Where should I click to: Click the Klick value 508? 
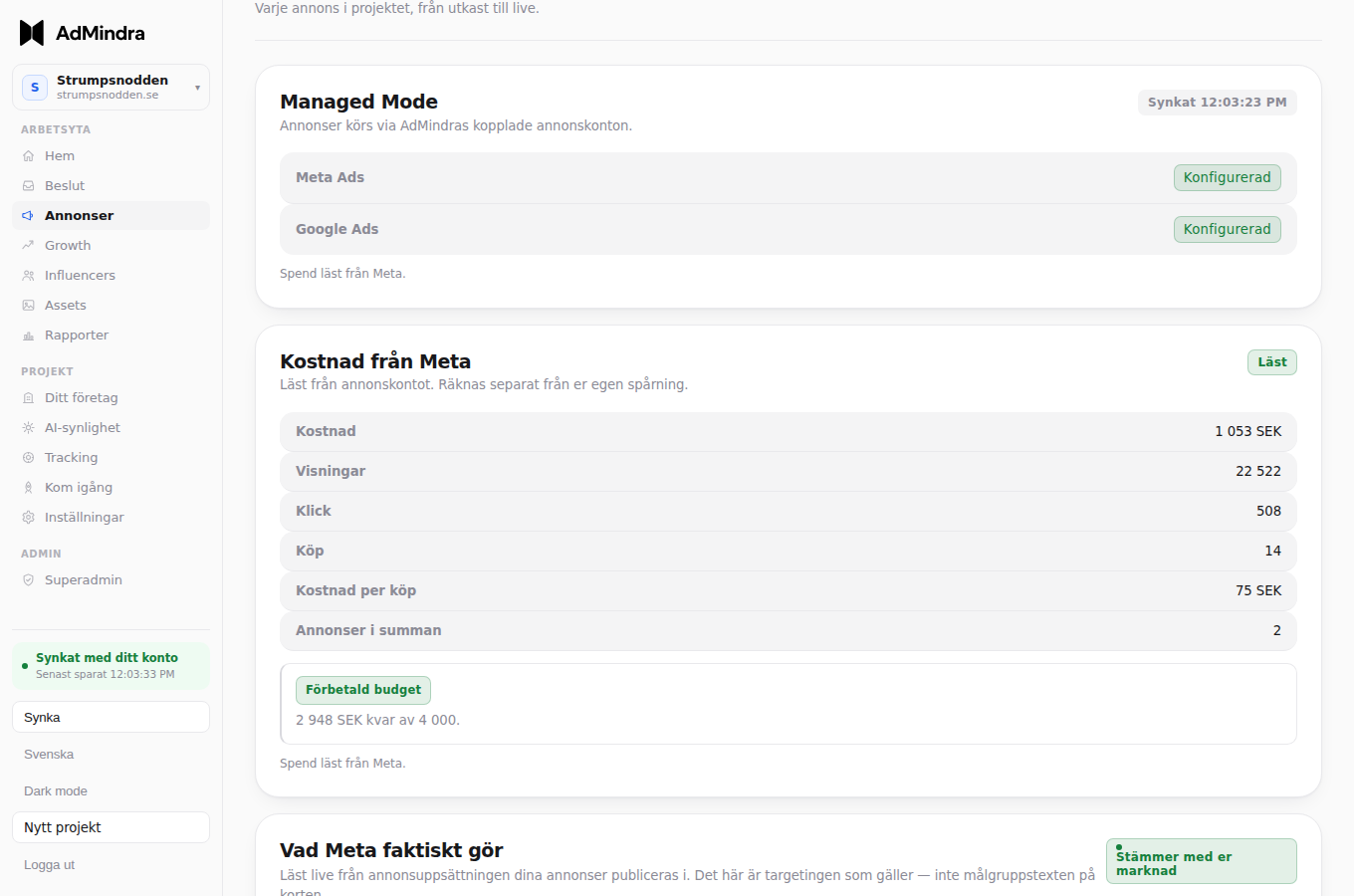point(1268,511)
